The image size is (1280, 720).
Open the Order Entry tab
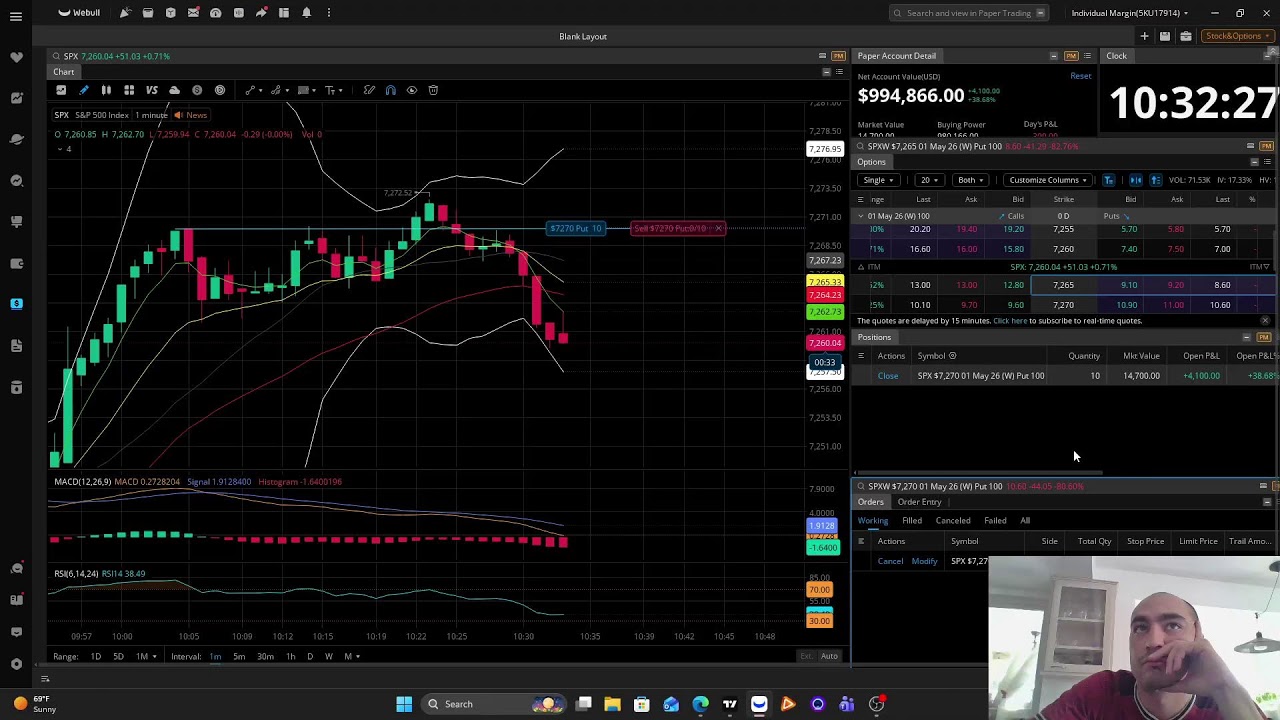919,502
